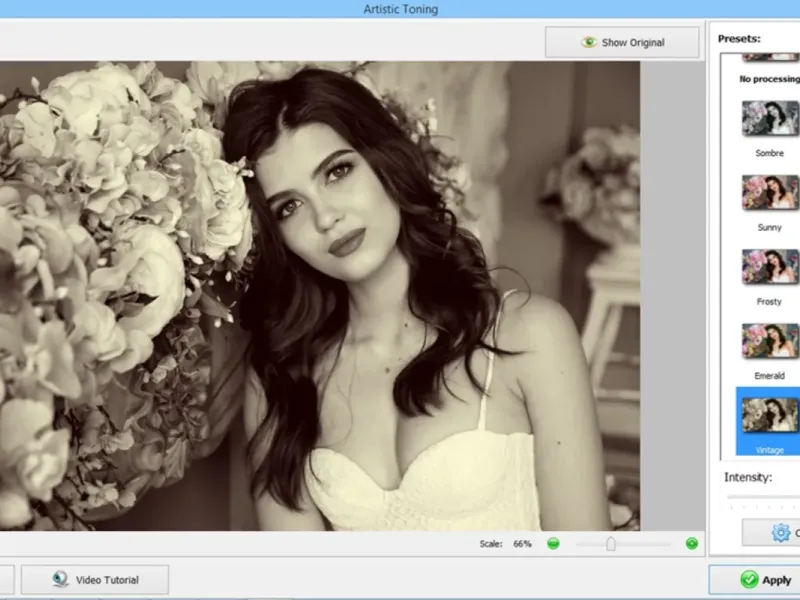Screen dimensions: 800x600
Task: Click the 66% scale value
Action: pyautogui.click(x=522, y=544)
